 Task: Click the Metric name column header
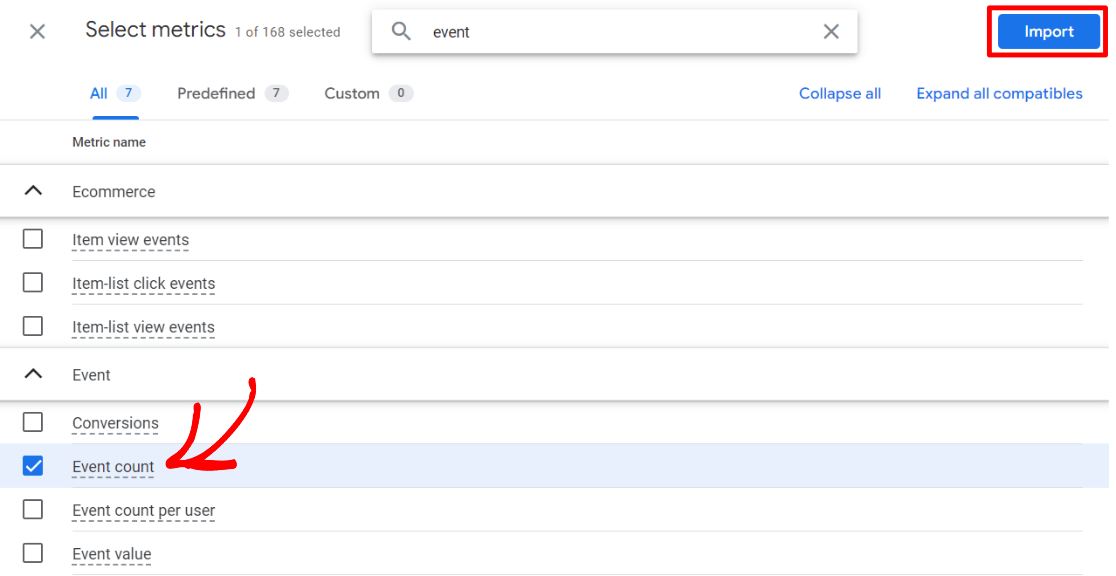pyautogui.click(x=109, y=143)
